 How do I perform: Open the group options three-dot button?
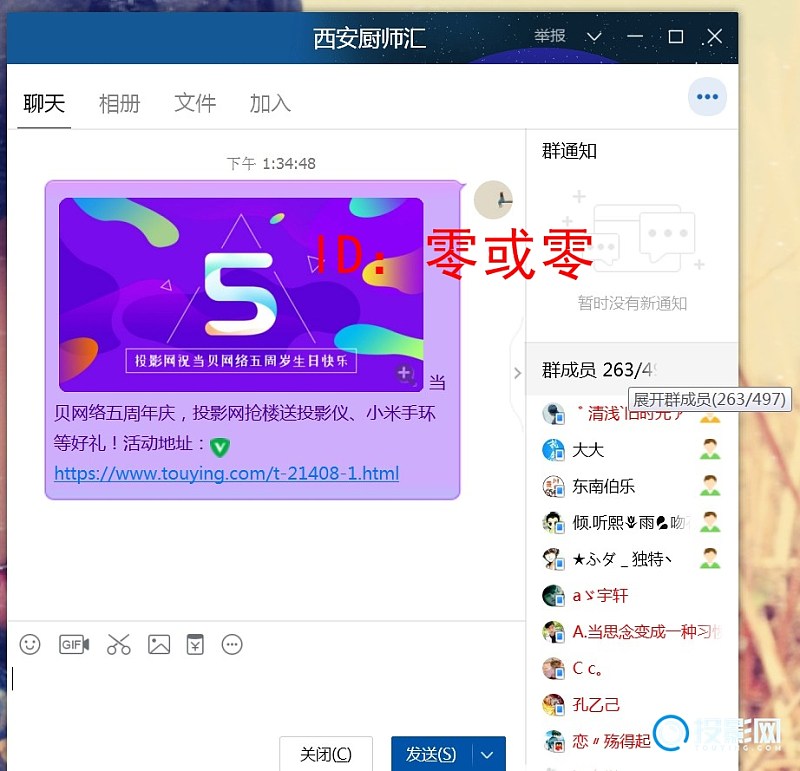click(x=707, y=97)
